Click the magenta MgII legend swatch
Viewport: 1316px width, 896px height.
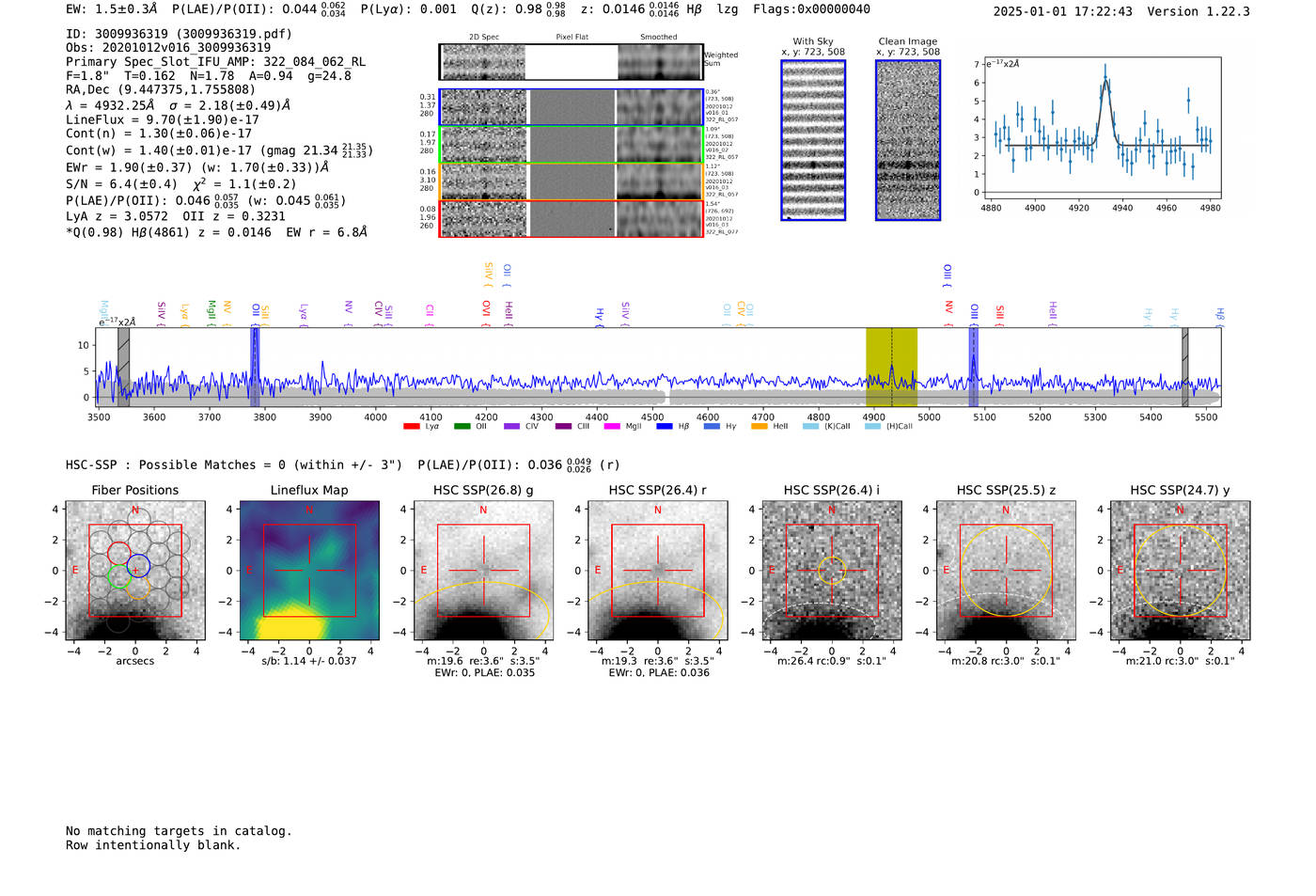click(612, 427)
